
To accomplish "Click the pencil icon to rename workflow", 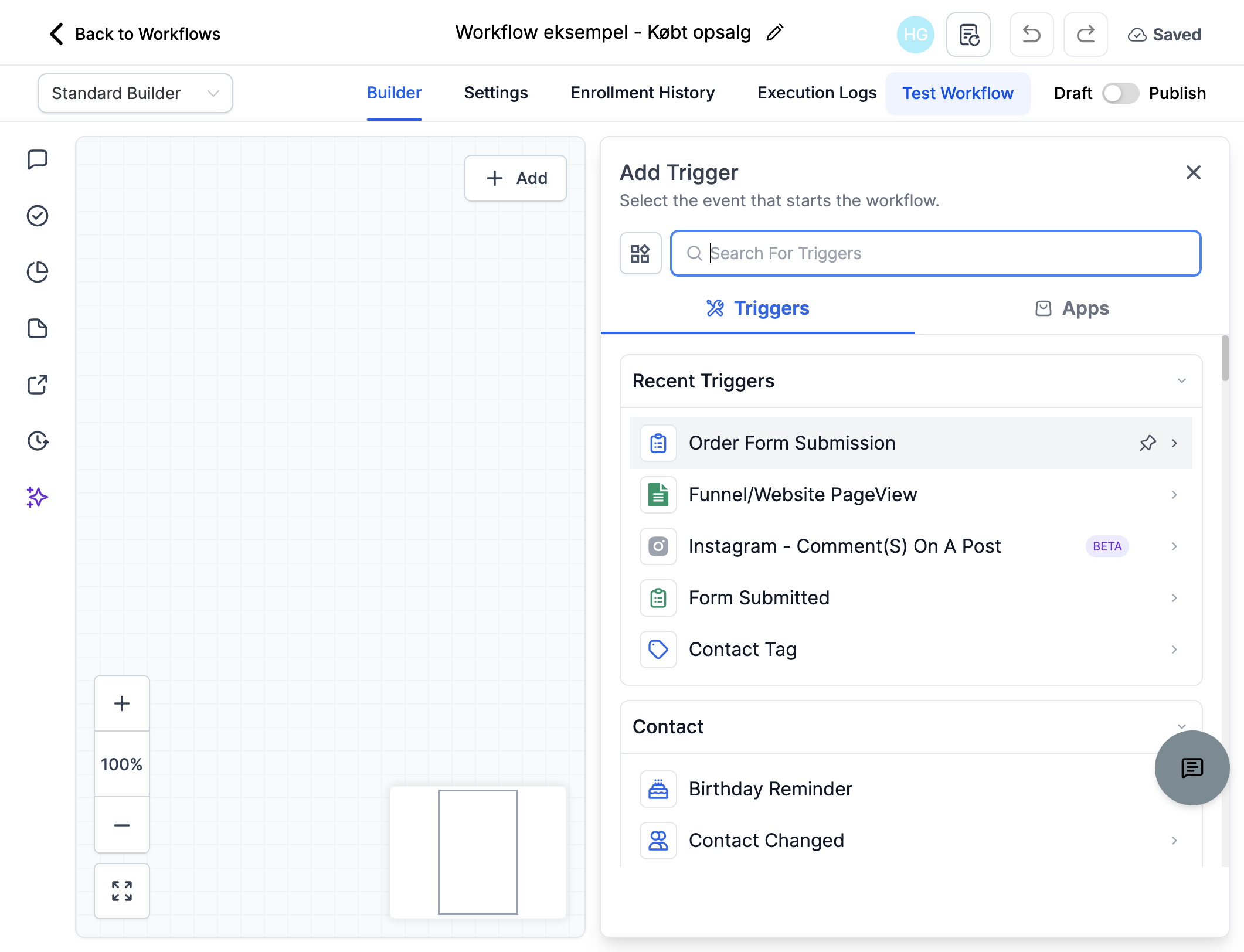I will coord(774,33).
